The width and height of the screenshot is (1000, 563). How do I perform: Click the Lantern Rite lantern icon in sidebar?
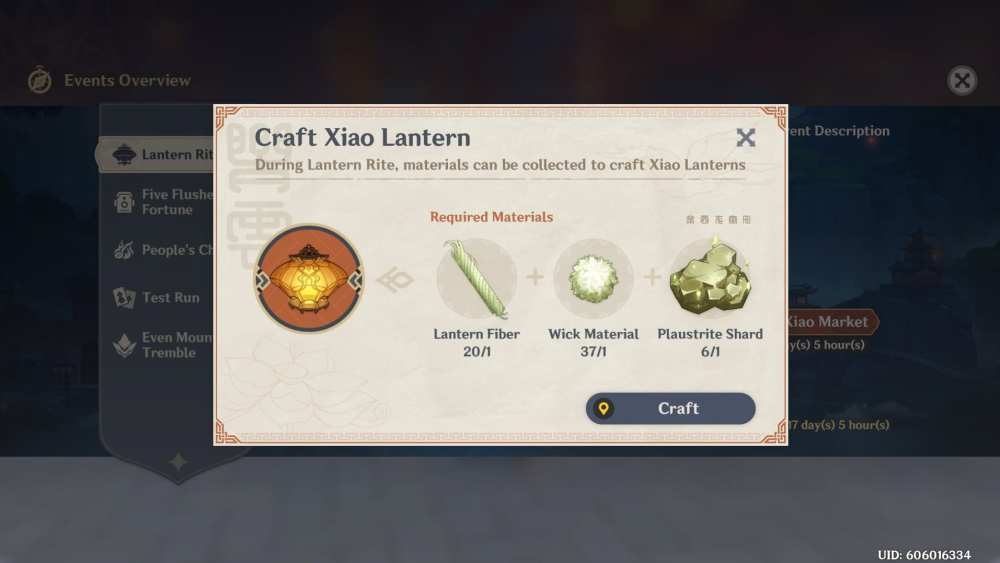point(124,154)
